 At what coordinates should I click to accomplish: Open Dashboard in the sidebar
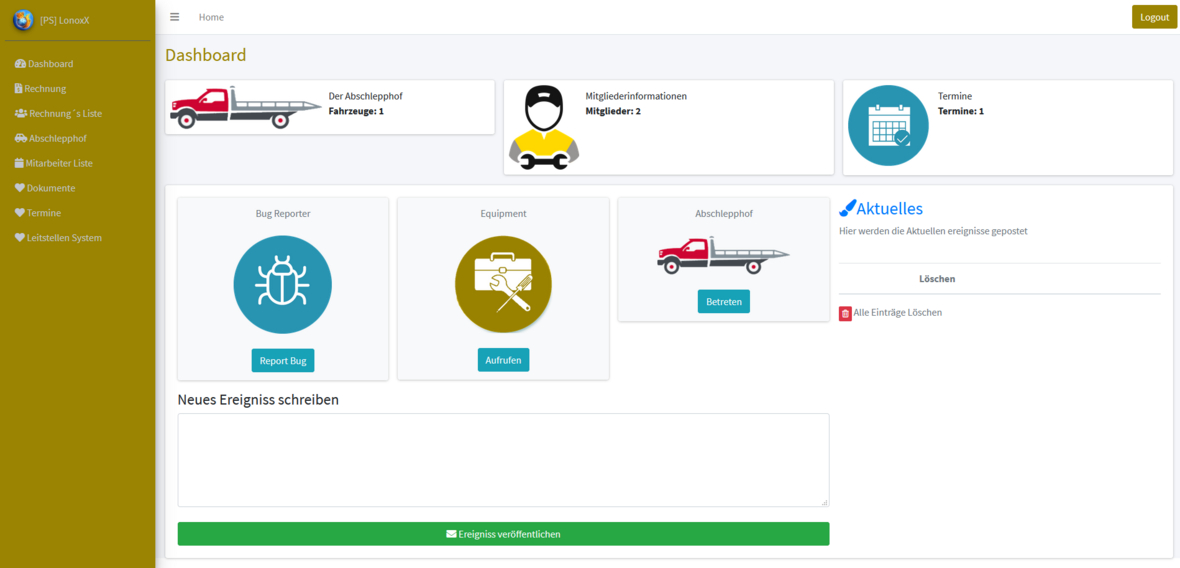pyautogui.click(x=50, y=64)
